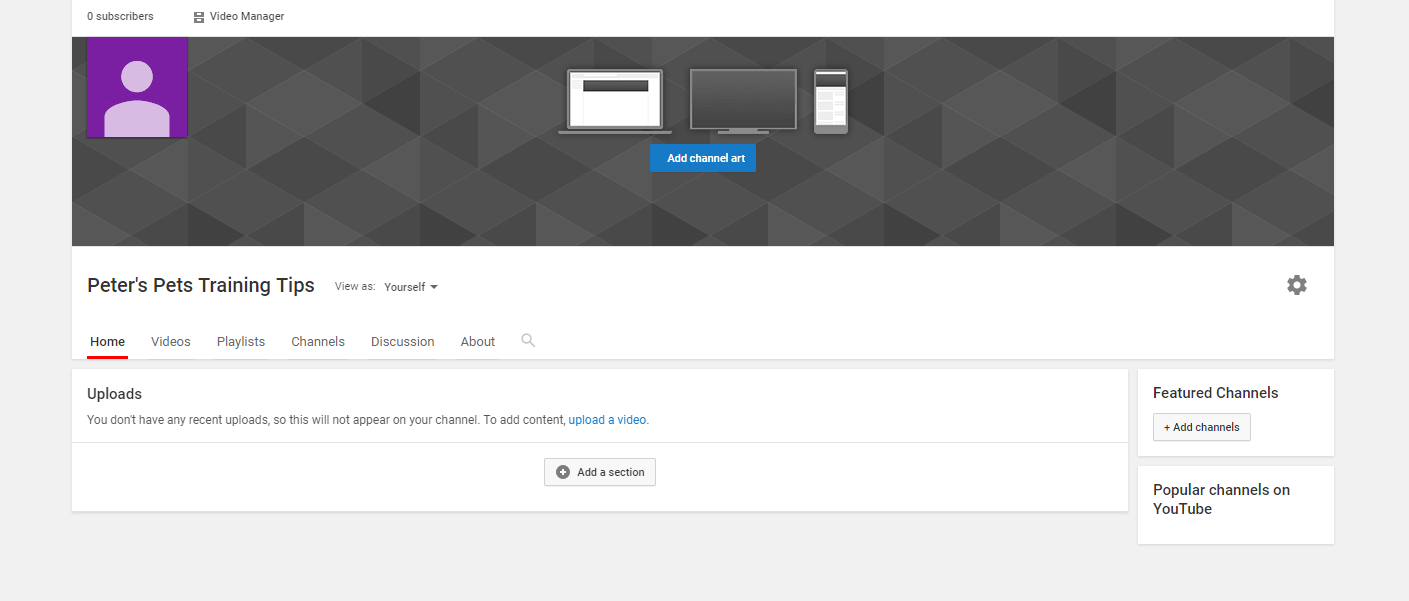Expand the View as Yourself dropdown
The height and width of the screenshot is (601, 1409).
[x=411, y=287]
